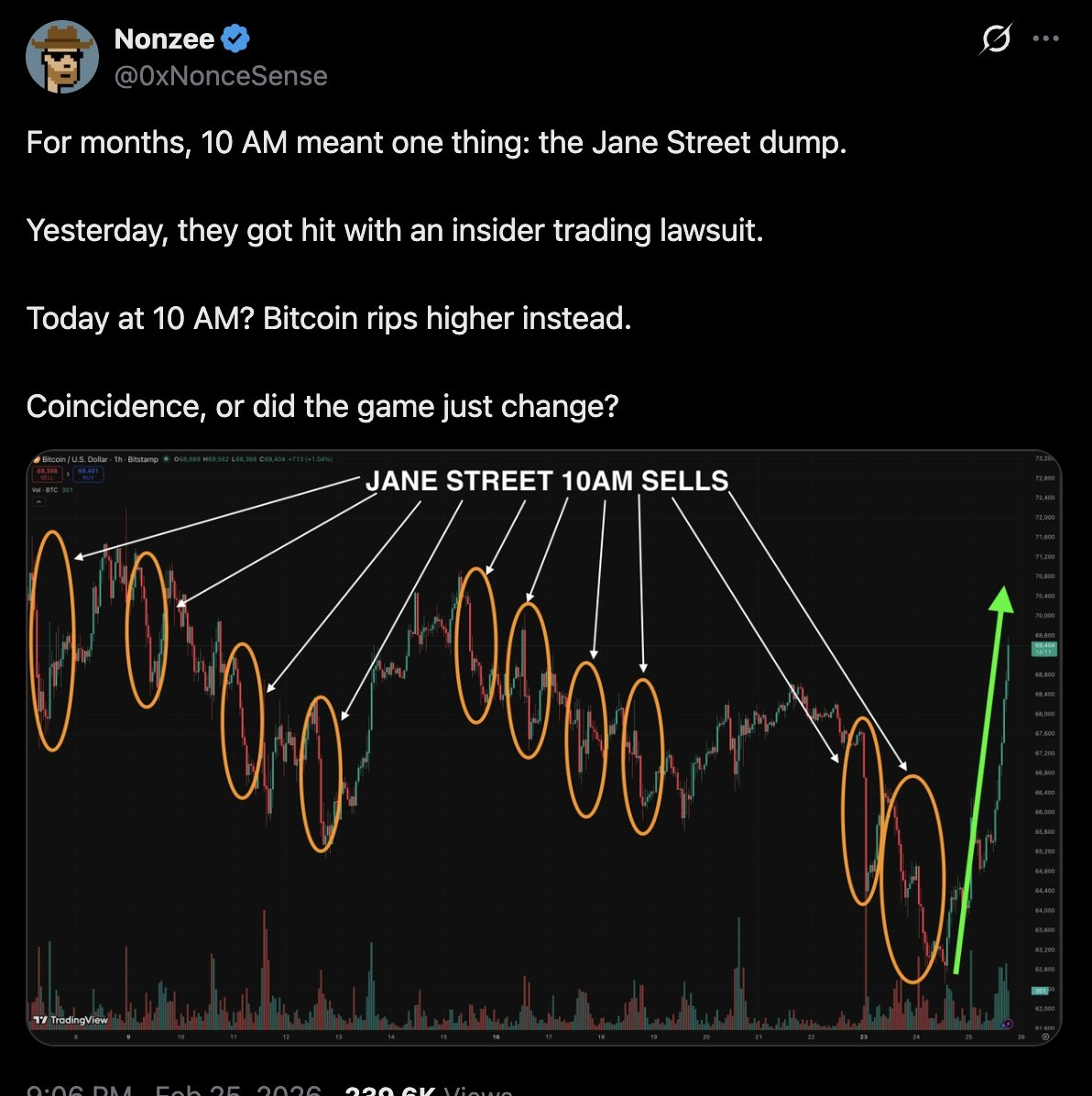Click the Bitcoin symbol icon in chart header

[x=37, y=459]
